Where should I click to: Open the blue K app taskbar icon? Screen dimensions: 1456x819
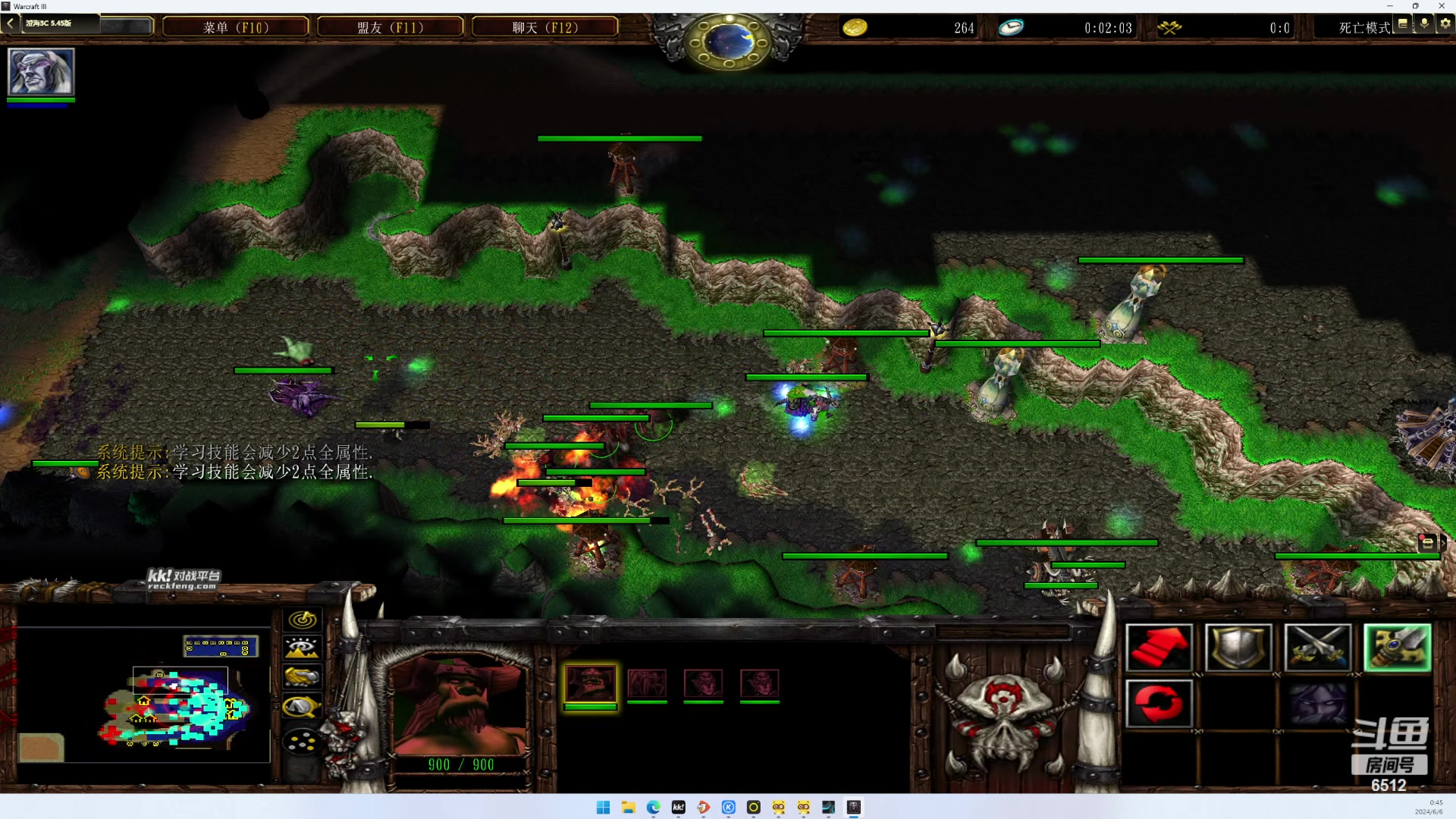click(x=729, y=807)
